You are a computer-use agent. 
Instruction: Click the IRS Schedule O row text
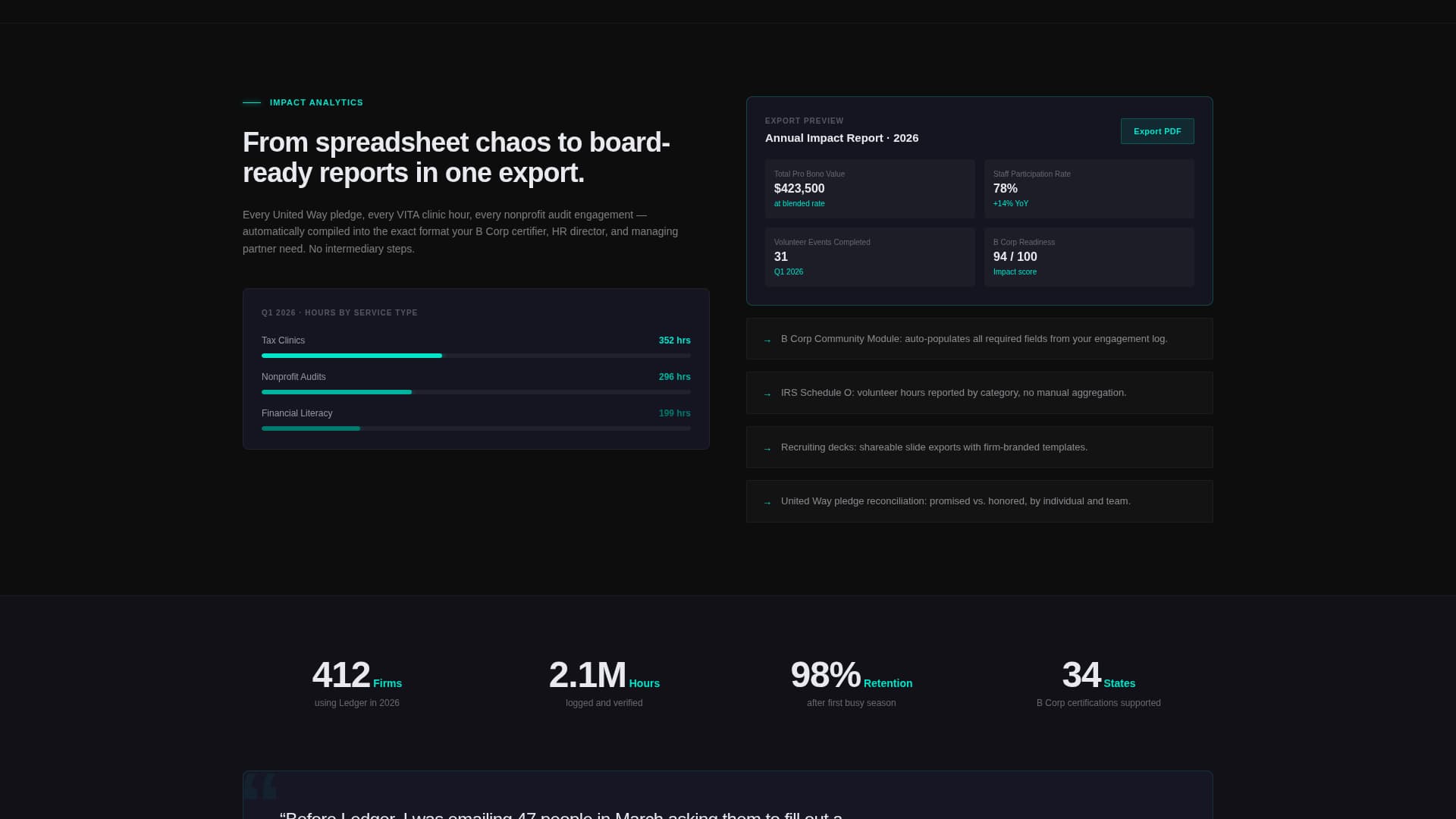(x=953, y=393)
